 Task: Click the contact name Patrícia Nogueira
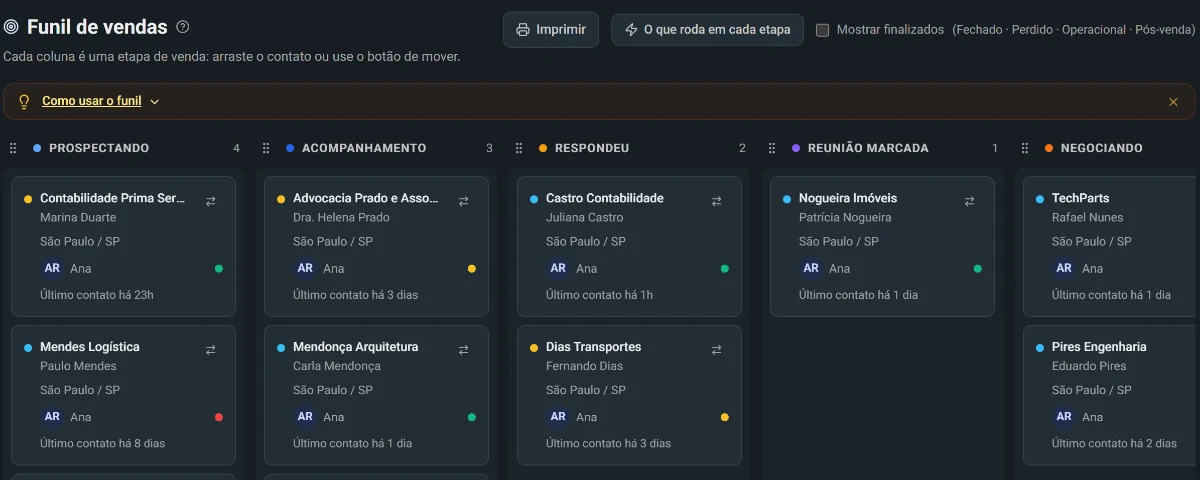click(845, 217)
